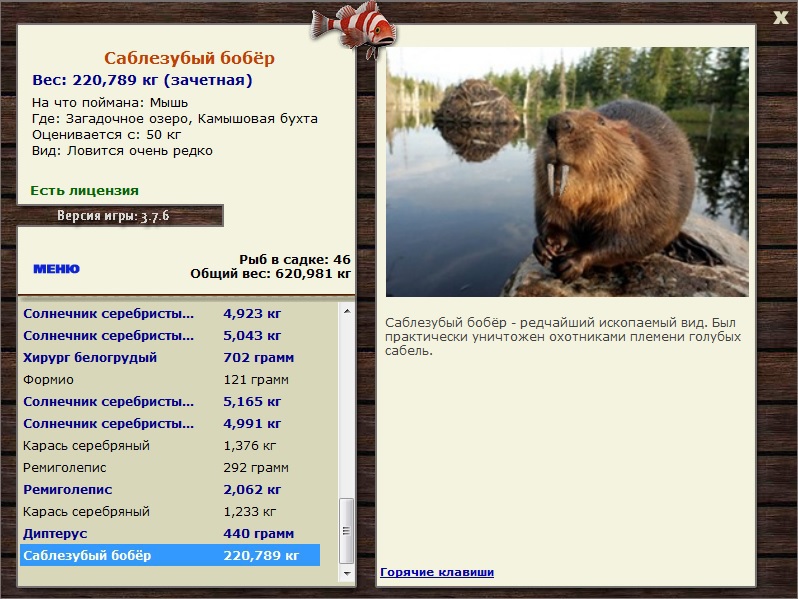Open the Горячие клавиши link
798x599 pixels.
[x=437, y=572]
